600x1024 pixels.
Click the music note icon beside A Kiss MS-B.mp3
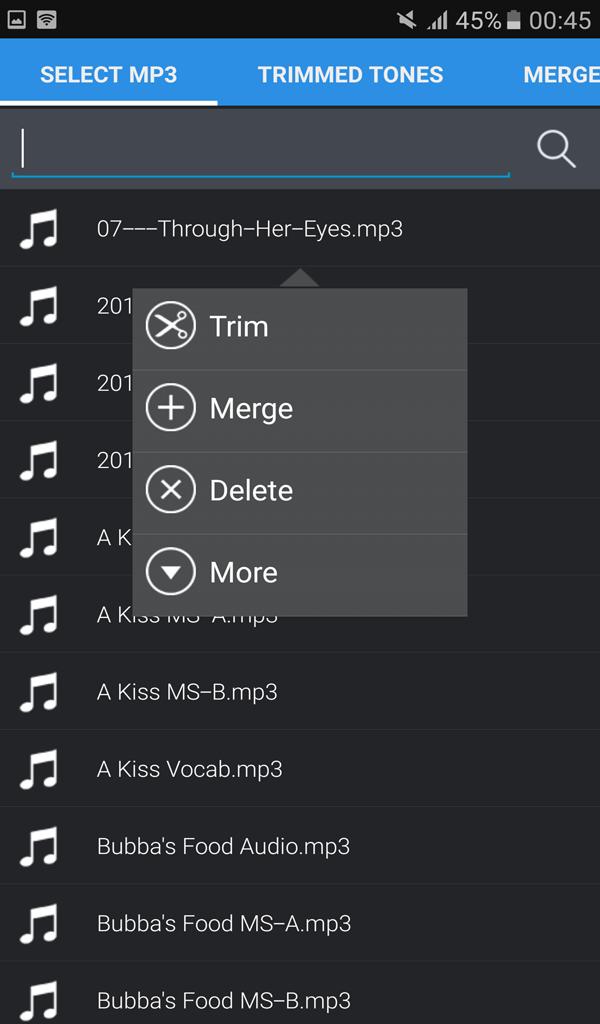[40, 691]
